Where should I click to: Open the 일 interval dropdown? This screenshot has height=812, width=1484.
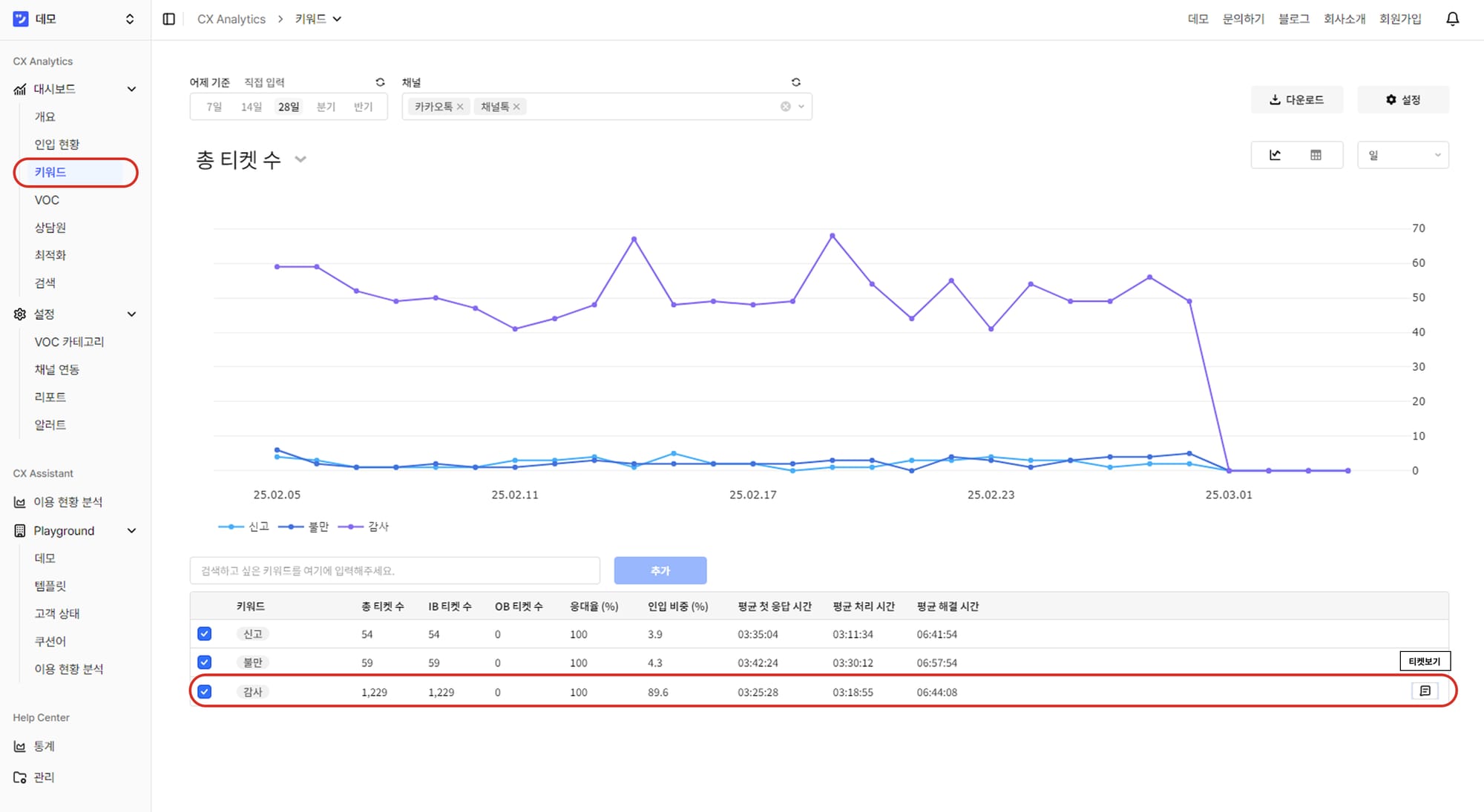point(1402,155)
